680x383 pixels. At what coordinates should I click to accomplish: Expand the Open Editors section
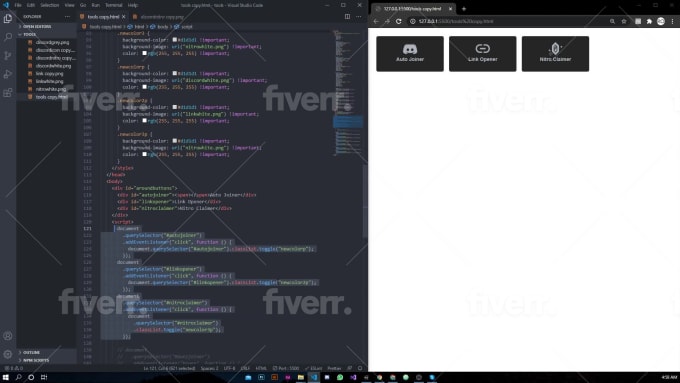pyautogui.click(x=37, y=26)
